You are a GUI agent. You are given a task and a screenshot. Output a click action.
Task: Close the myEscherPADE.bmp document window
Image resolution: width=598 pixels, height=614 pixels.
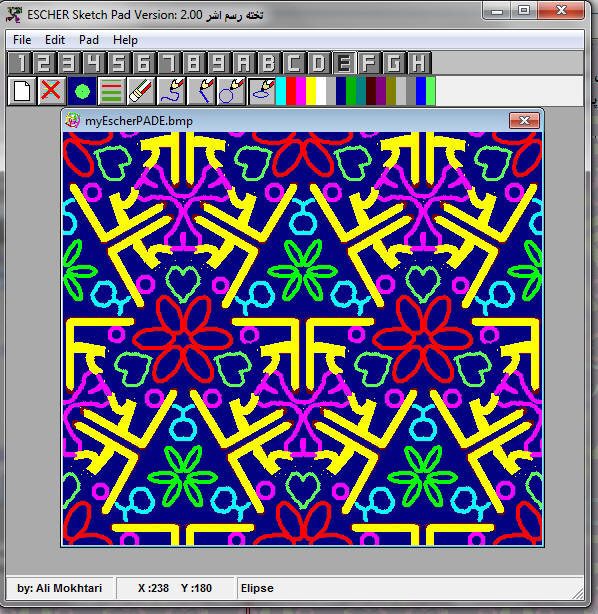[x=524, y=121]
